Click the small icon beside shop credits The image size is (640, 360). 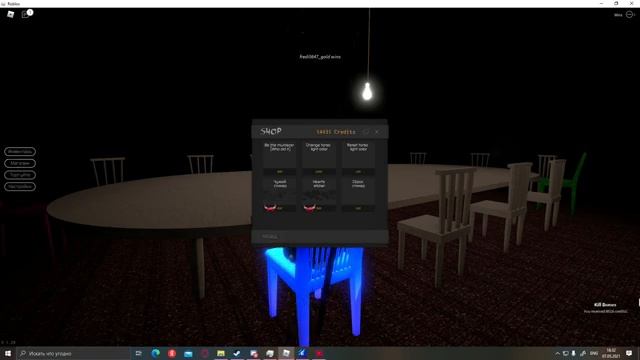click(366, 132)
